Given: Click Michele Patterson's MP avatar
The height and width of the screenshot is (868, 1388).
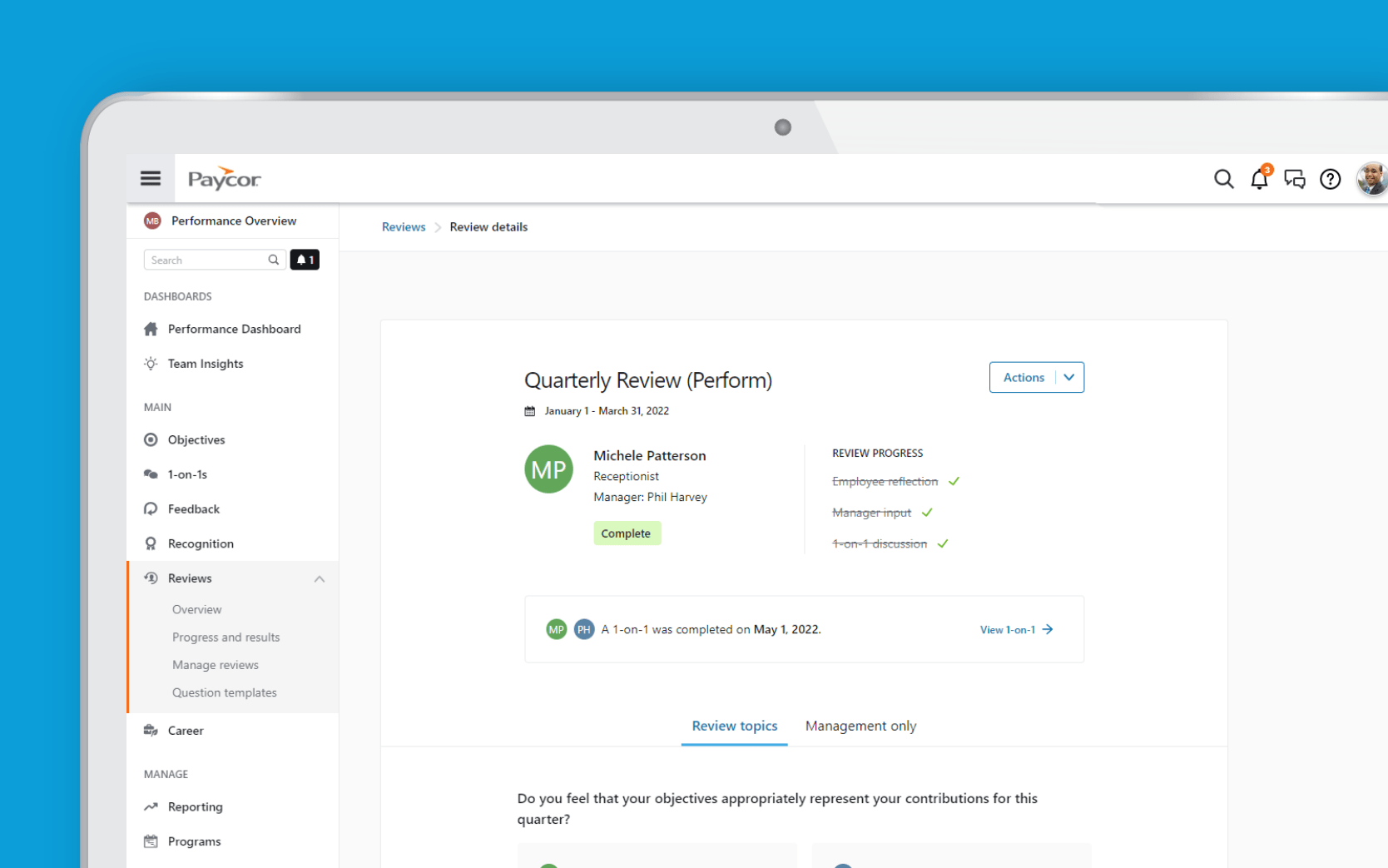Looking at the screenshot, I should (x=548, y=469).
